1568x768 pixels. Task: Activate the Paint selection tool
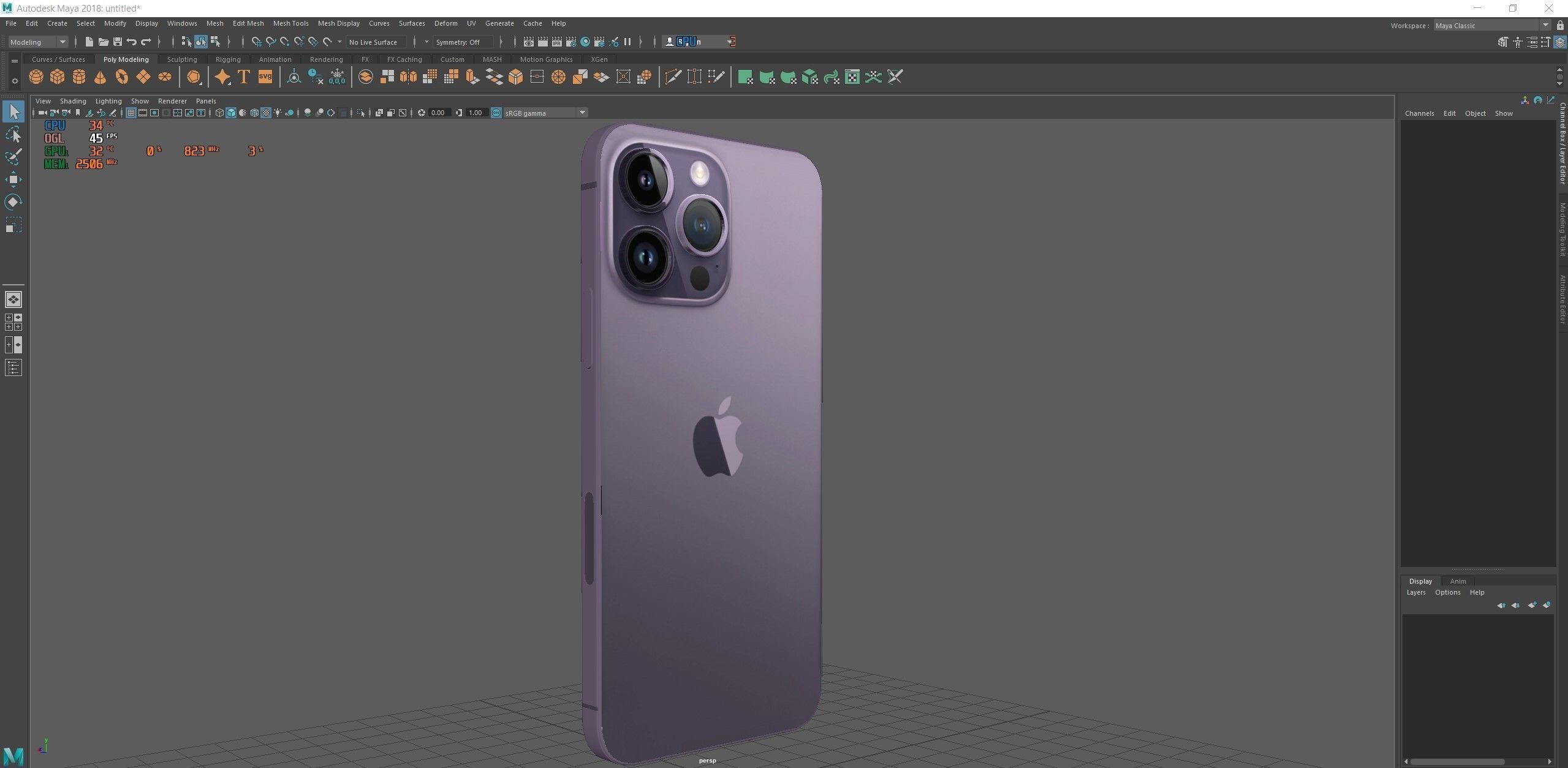tap(13, 156)
